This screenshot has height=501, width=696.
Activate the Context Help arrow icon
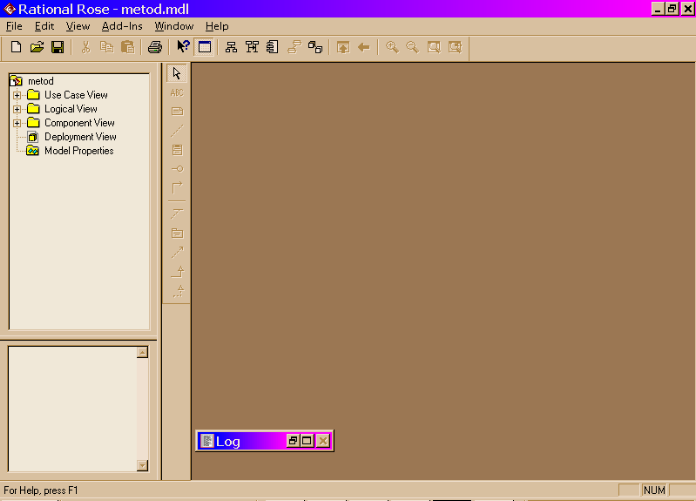tap(183, 47)
